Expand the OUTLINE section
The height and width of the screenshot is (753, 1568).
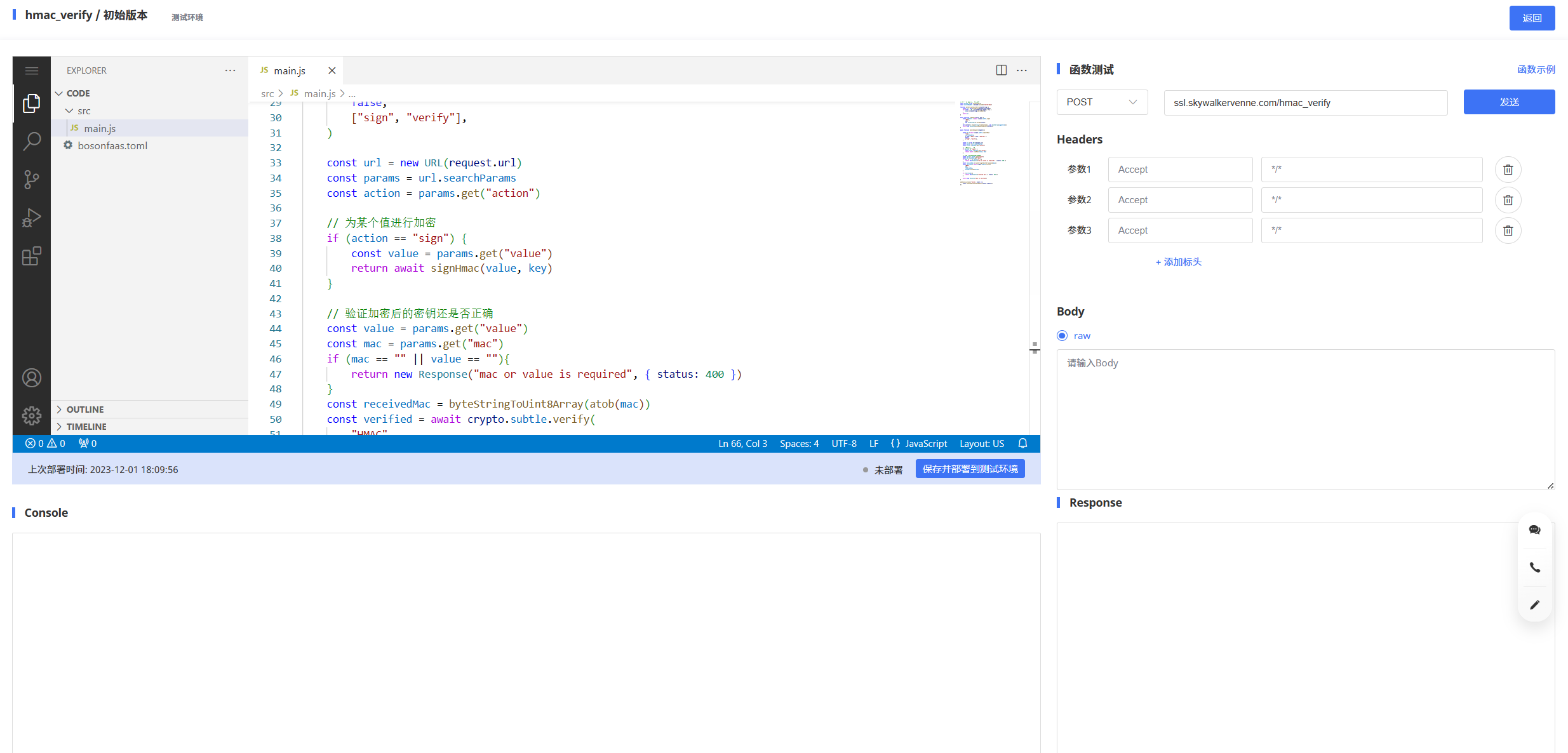click(85, 410)
